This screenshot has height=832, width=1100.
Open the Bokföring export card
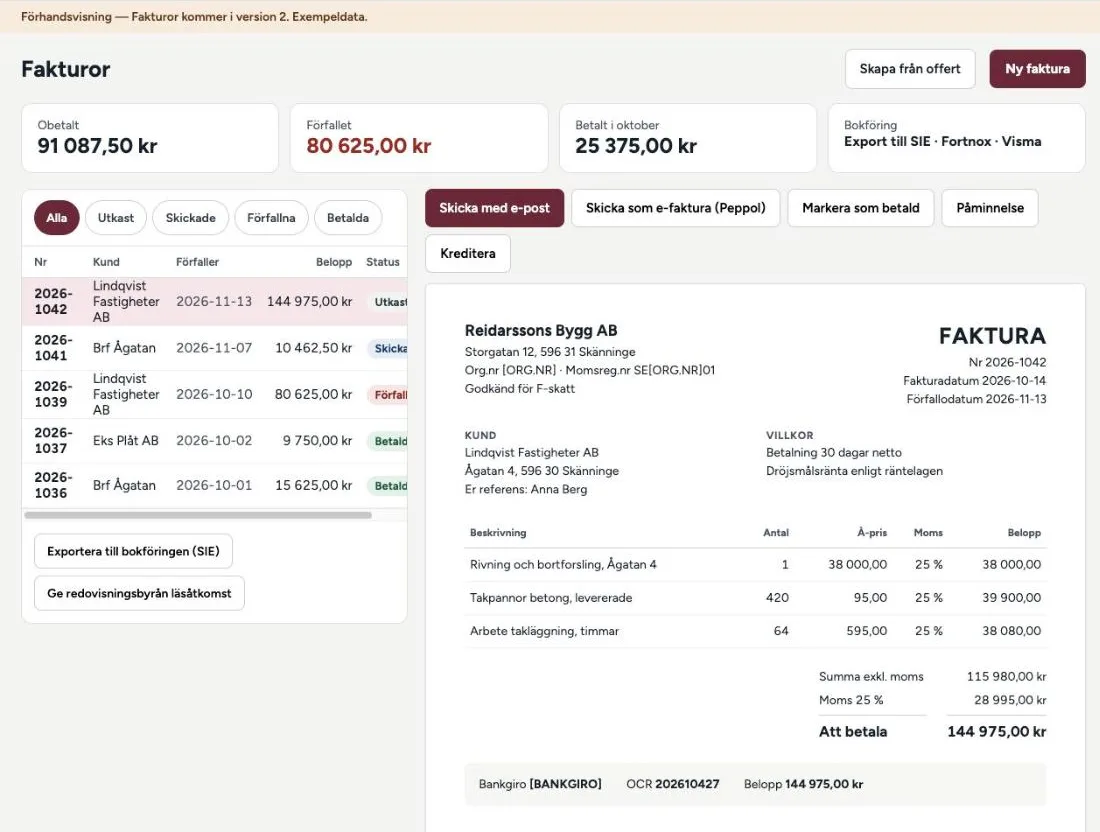957,138
